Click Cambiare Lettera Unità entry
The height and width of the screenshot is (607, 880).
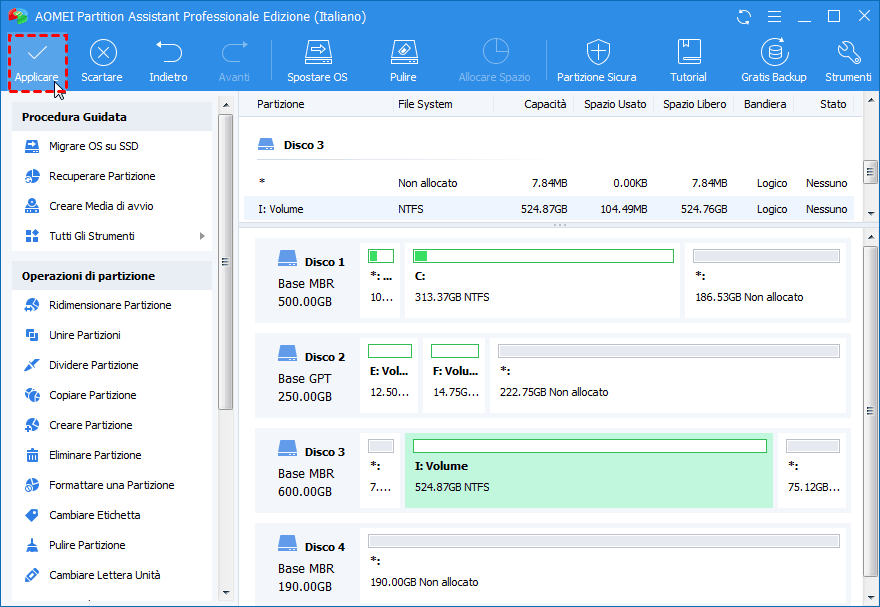[104, 575]
